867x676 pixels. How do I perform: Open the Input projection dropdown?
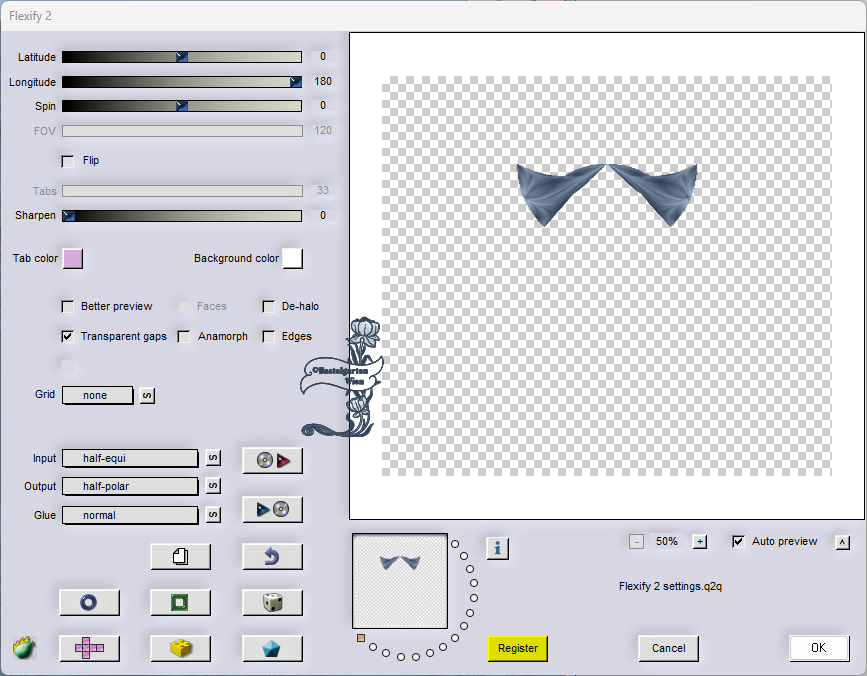point(130,458)
